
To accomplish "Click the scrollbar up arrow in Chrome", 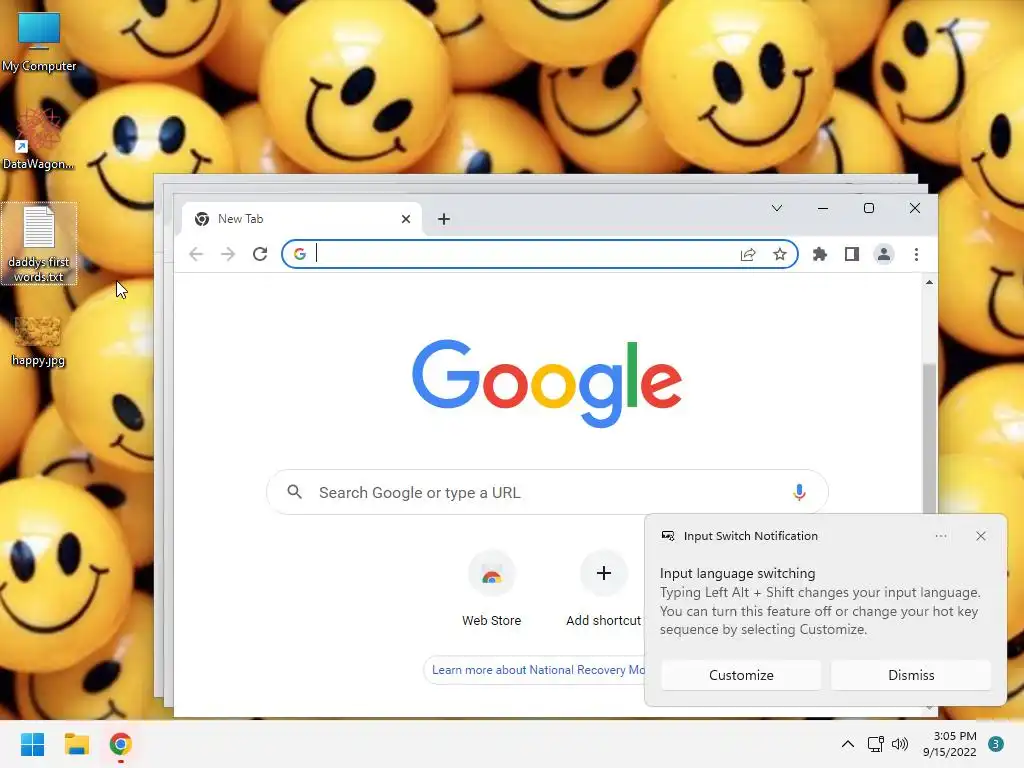I will coord(929,282).
